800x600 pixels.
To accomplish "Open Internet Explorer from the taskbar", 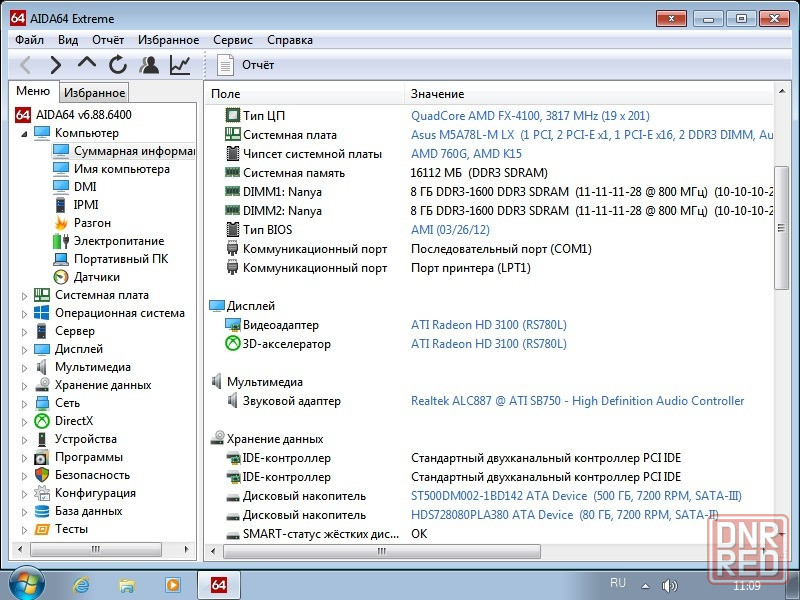I will pyautogui.click(x=81, y=585).
